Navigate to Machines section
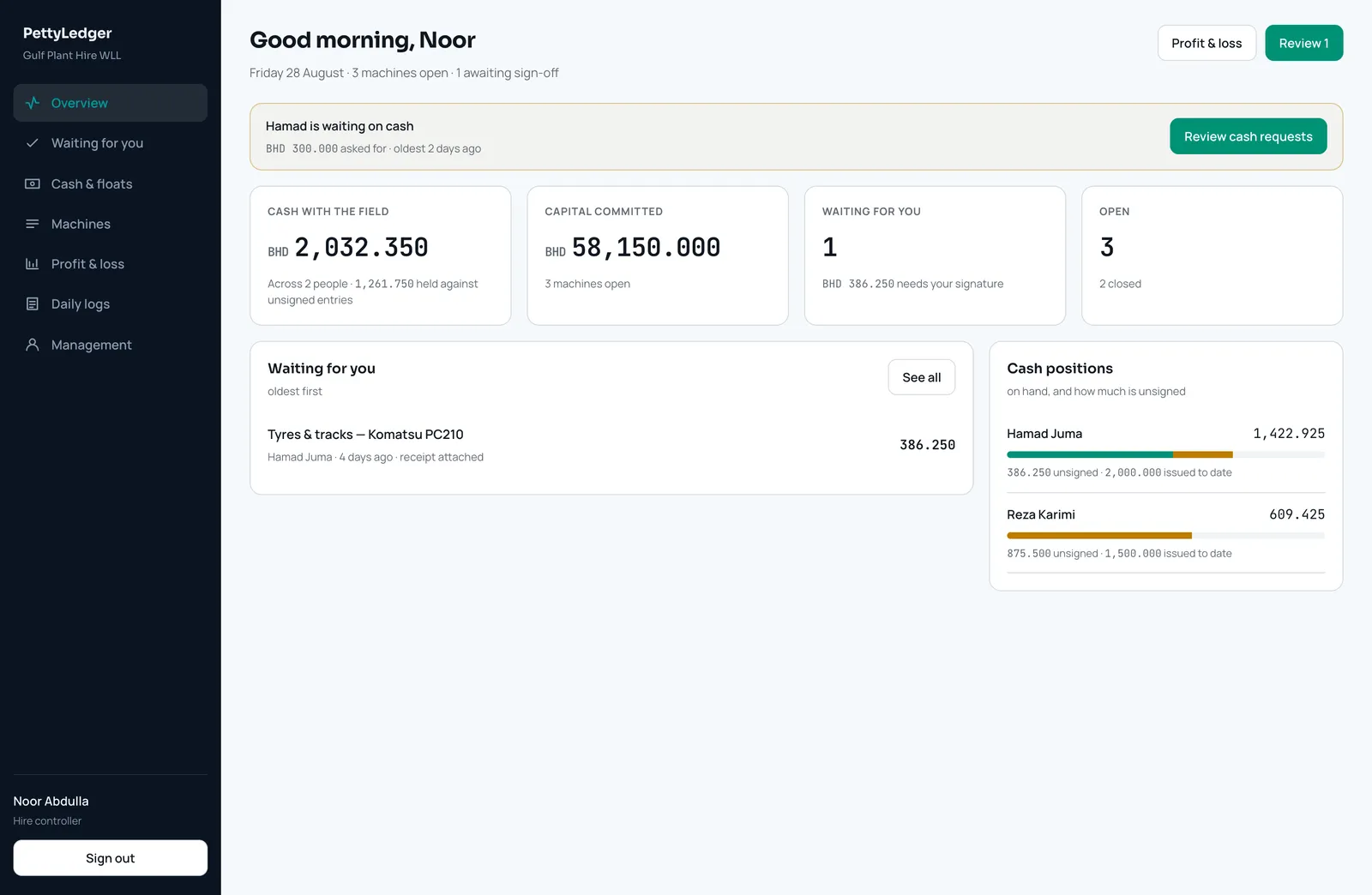1372x895 pixels. tap(111, 224)
